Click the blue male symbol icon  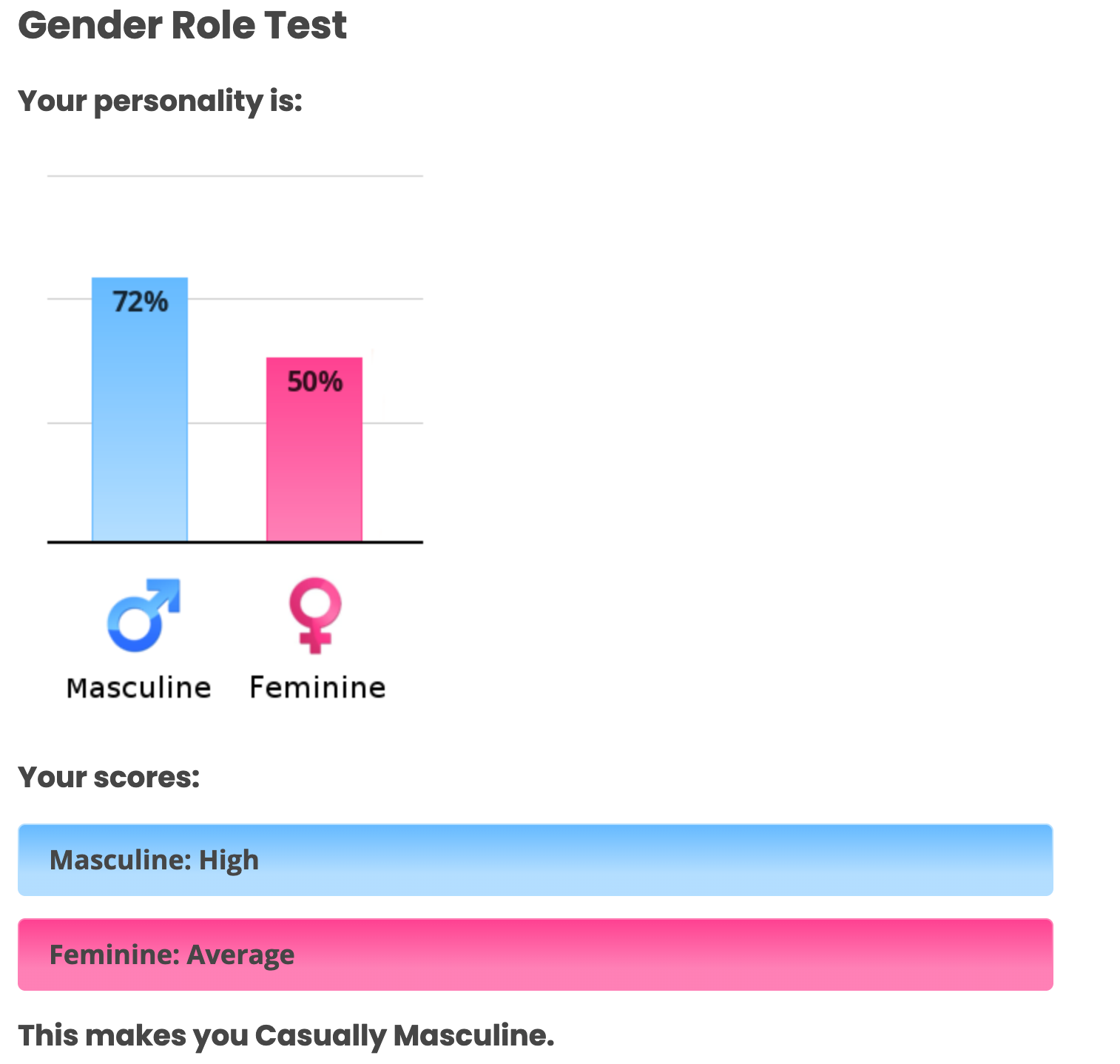coord(143,615)
